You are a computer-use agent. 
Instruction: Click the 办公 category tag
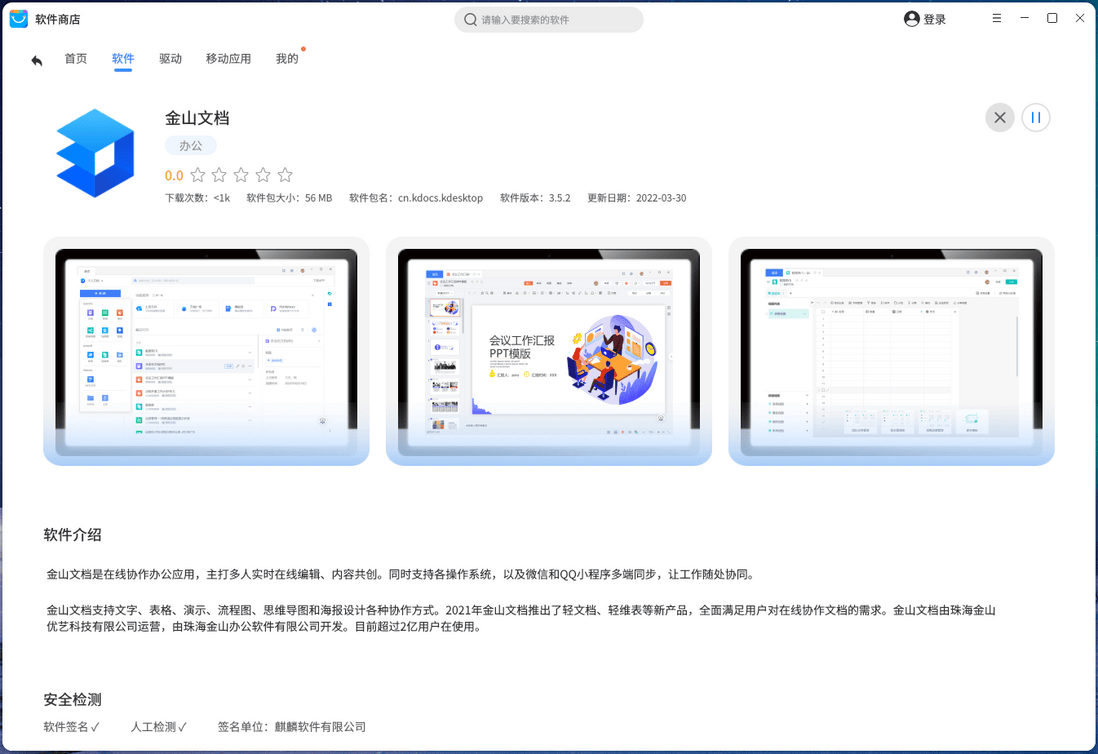pyautogui.click(x=191, y=145)
